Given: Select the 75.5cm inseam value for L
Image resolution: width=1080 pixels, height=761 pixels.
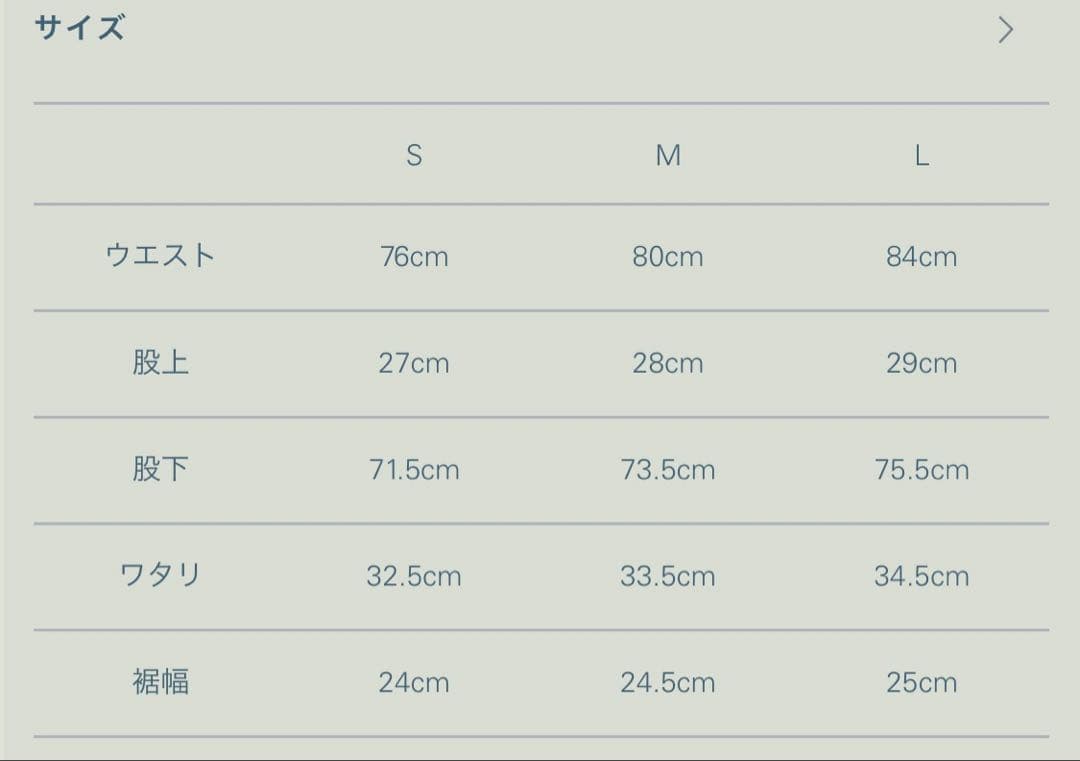Looking at the screenshot, I should 923,469.
